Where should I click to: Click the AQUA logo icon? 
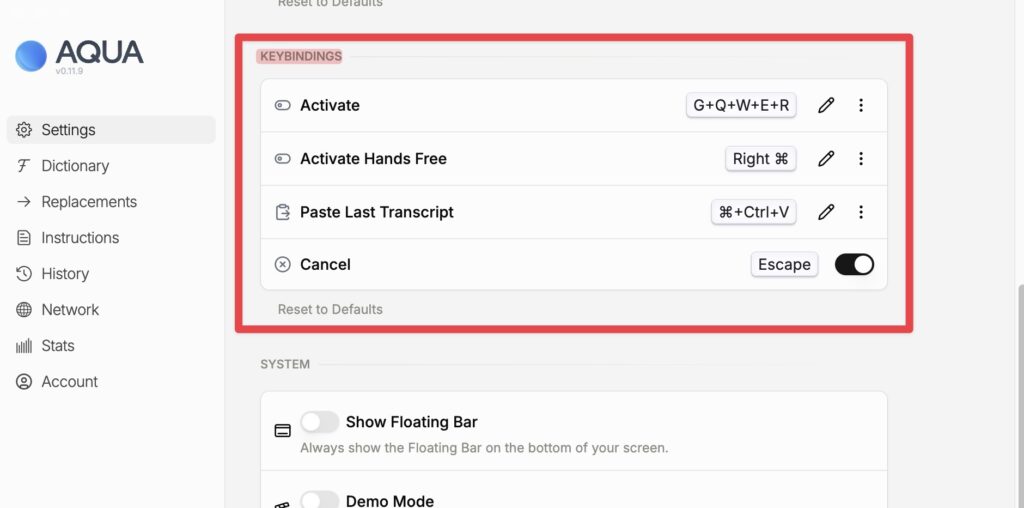[x=31, y=55]
